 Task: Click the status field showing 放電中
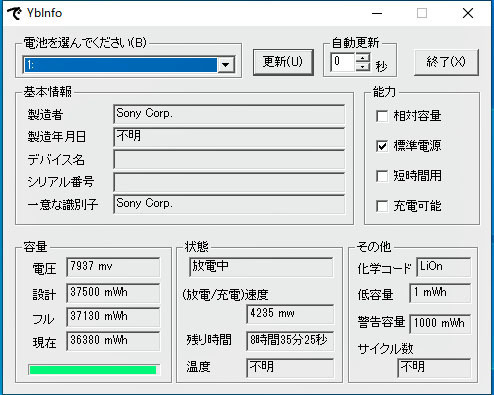click(261, 267)
